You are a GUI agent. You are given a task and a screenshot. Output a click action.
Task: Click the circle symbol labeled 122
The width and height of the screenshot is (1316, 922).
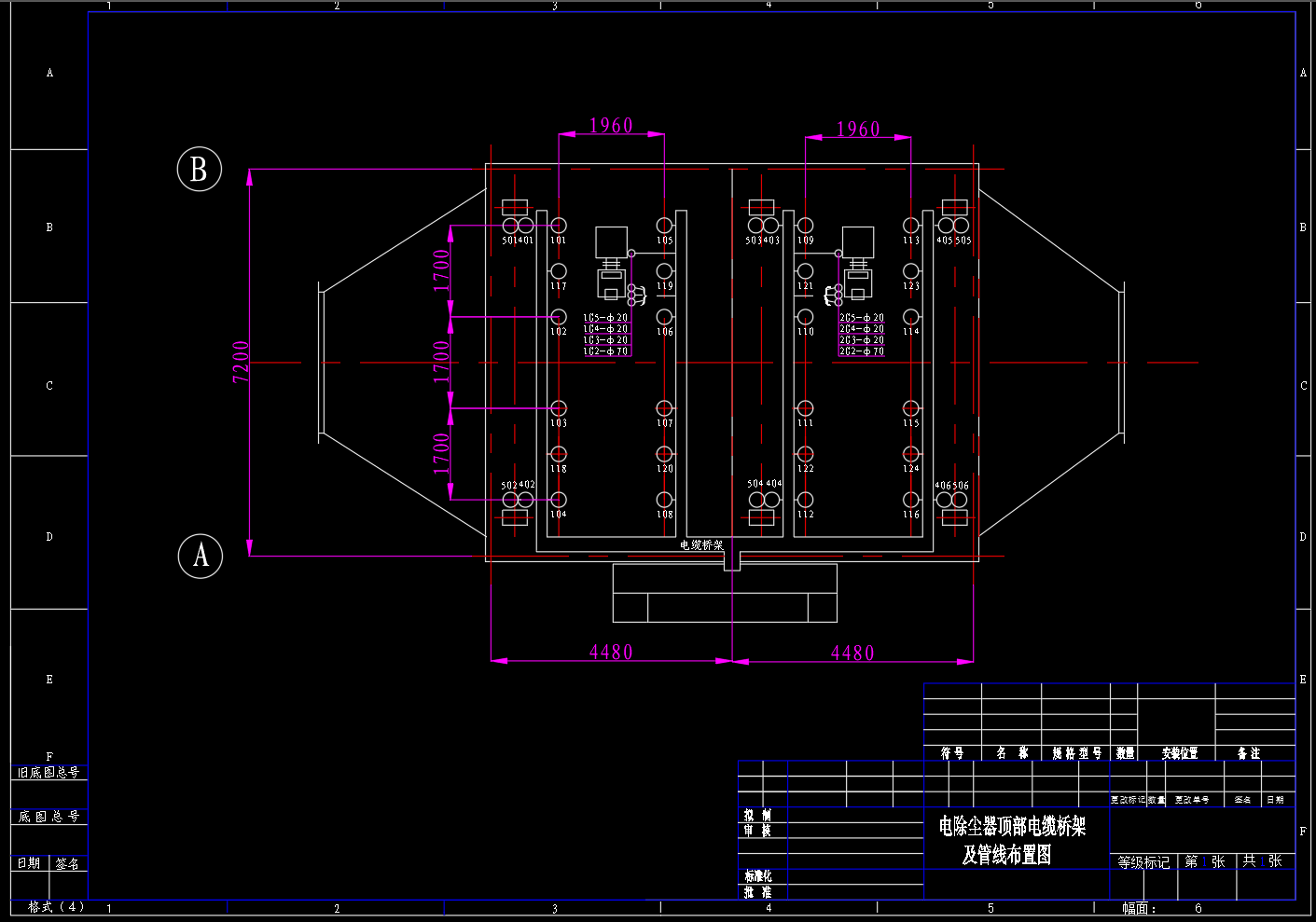click(805, 454)
